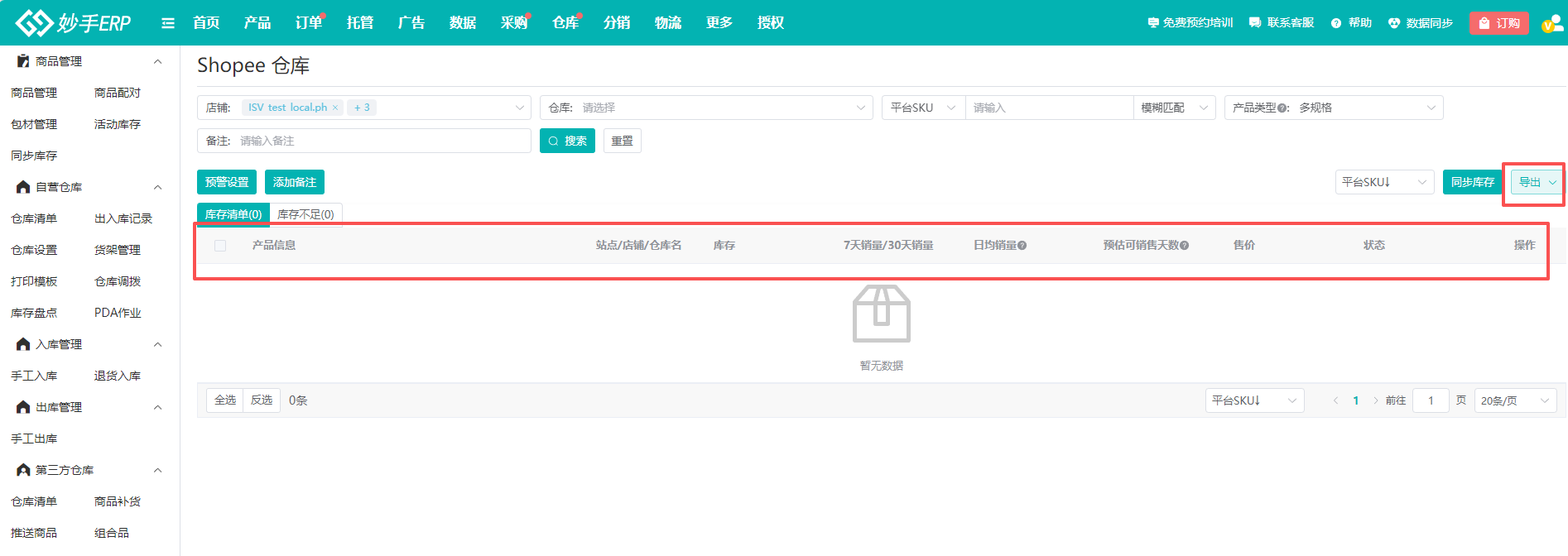
Task: Tick the table header select-all checkbox
Action: tap(220, 246)
